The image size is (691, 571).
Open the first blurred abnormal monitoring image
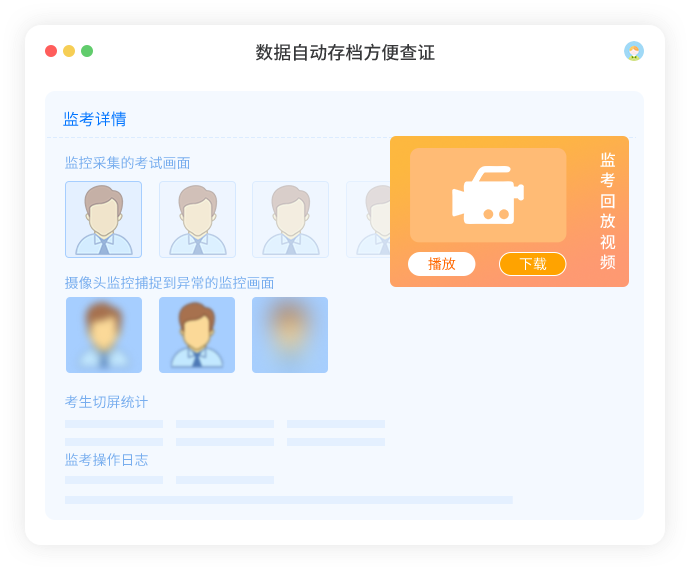[104, 335]
